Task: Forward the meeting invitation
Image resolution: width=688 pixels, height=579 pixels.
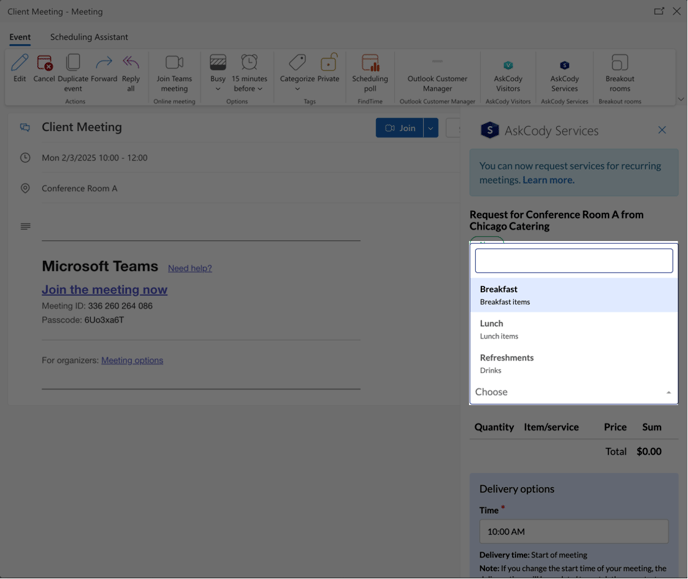Action: click(x=104, y=63)
